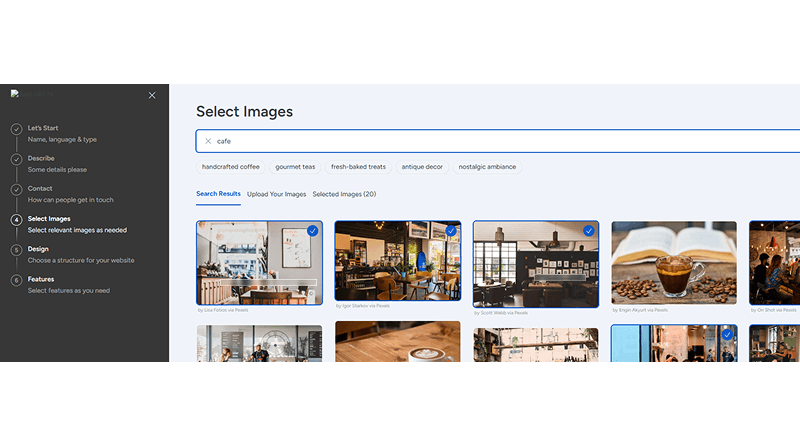The height and width of the screenshot is (445, 800).
Task: Click the Describe step checkmark icon
Action: [x=16, y=159]
